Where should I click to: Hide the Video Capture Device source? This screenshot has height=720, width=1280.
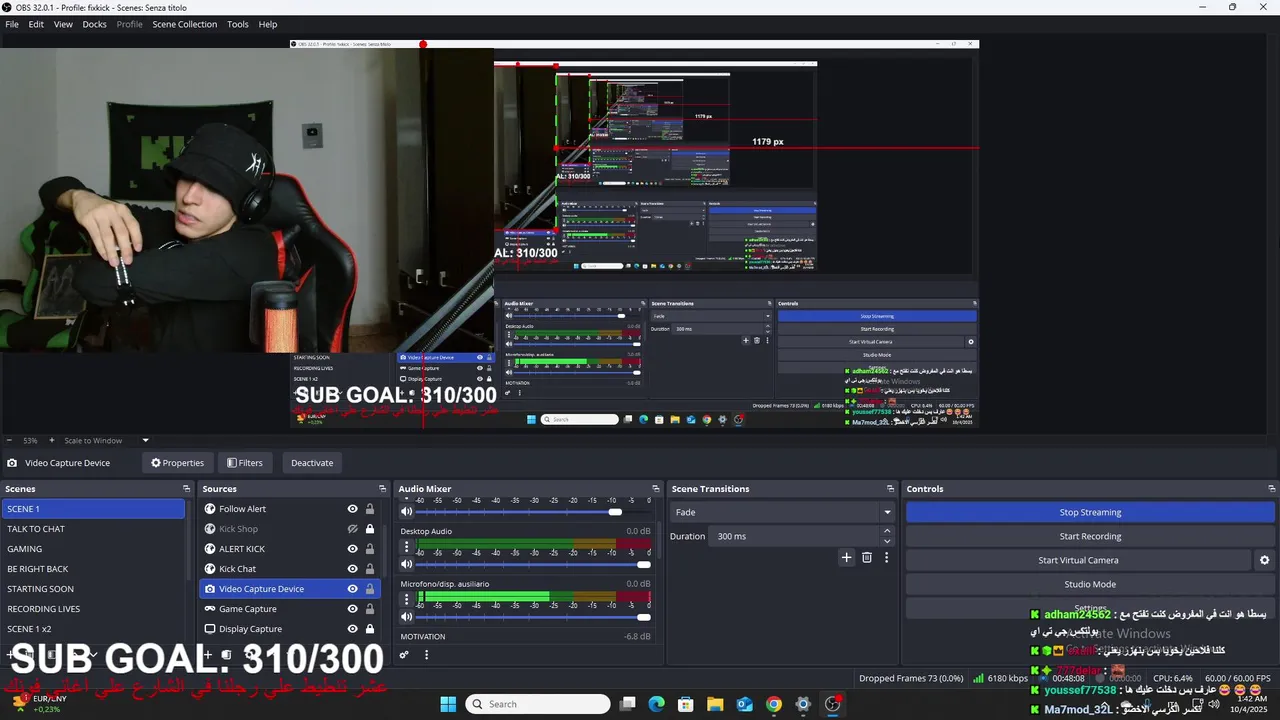[352, 589]
